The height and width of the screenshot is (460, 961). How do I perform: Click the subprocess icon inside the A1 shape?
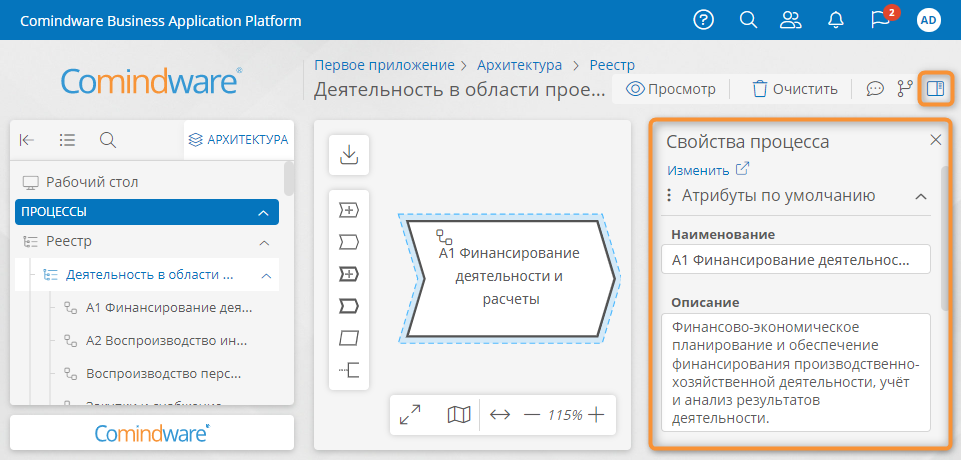(444, 236)
